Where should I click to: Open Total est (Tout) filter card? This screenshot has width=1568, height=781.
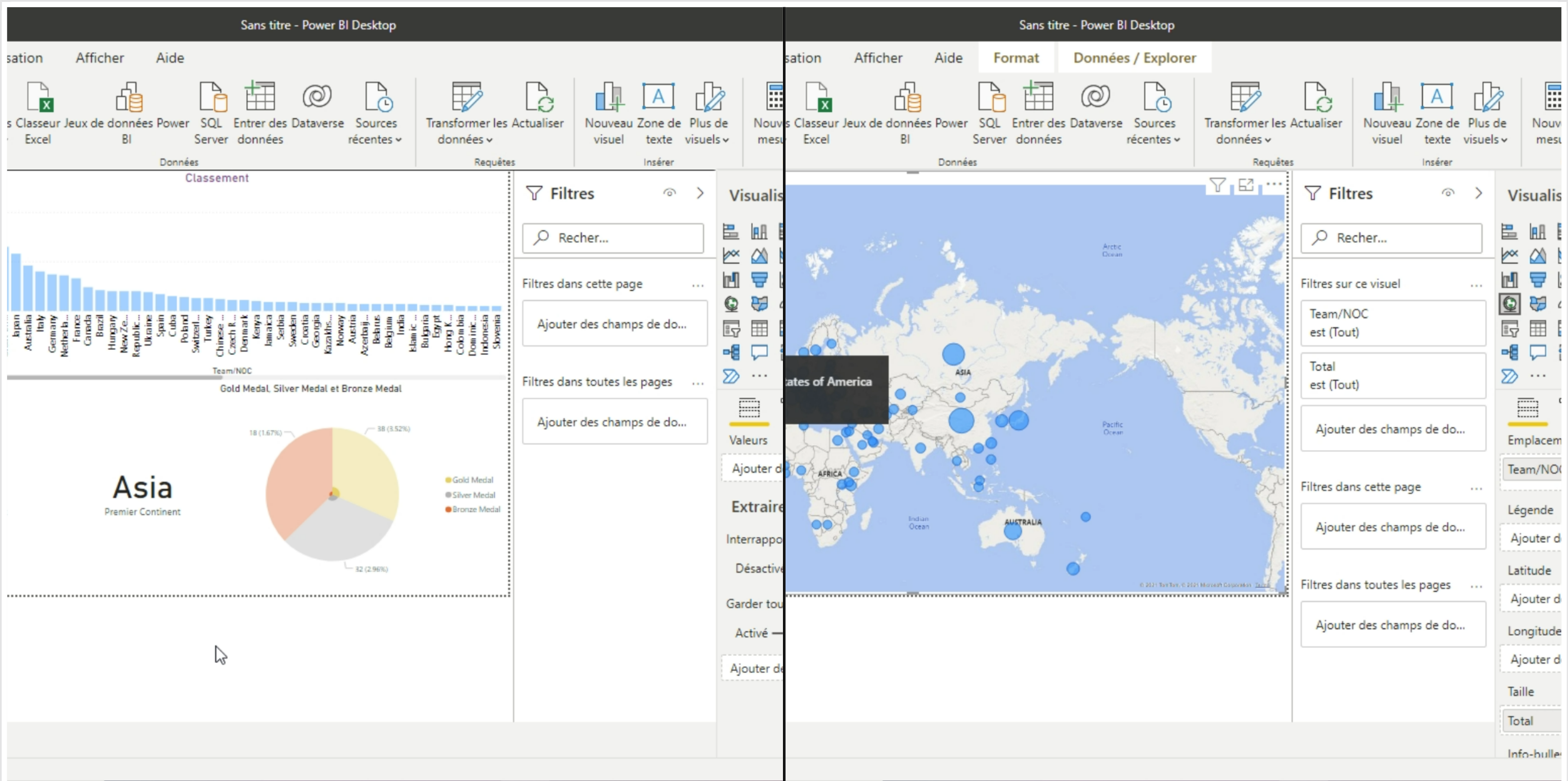pos(1393,375)
